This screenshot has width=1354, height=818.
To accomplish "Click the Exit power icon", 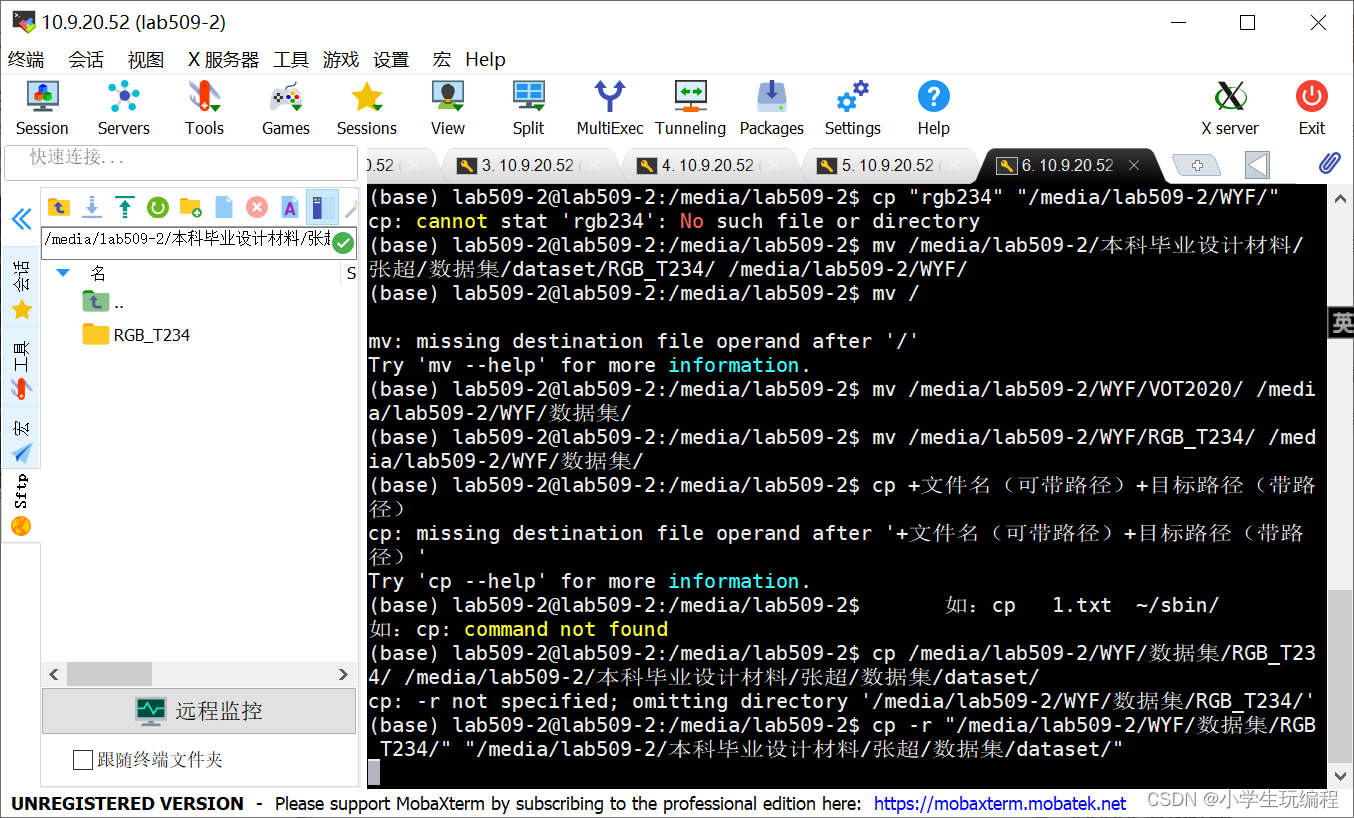I will pos(1312,107).
